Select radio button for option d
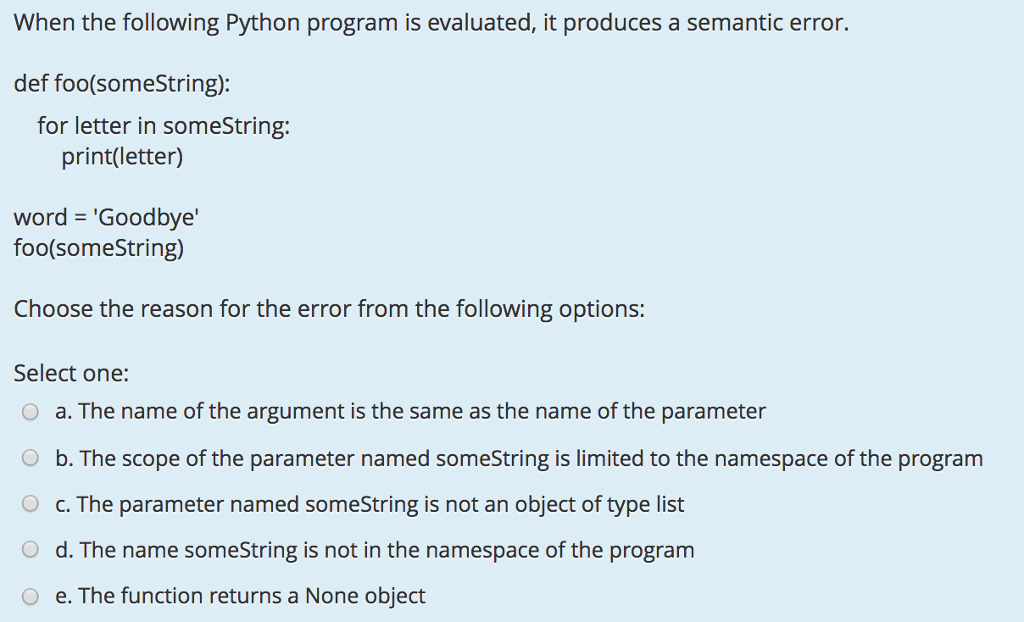 [x=30, y=549]
